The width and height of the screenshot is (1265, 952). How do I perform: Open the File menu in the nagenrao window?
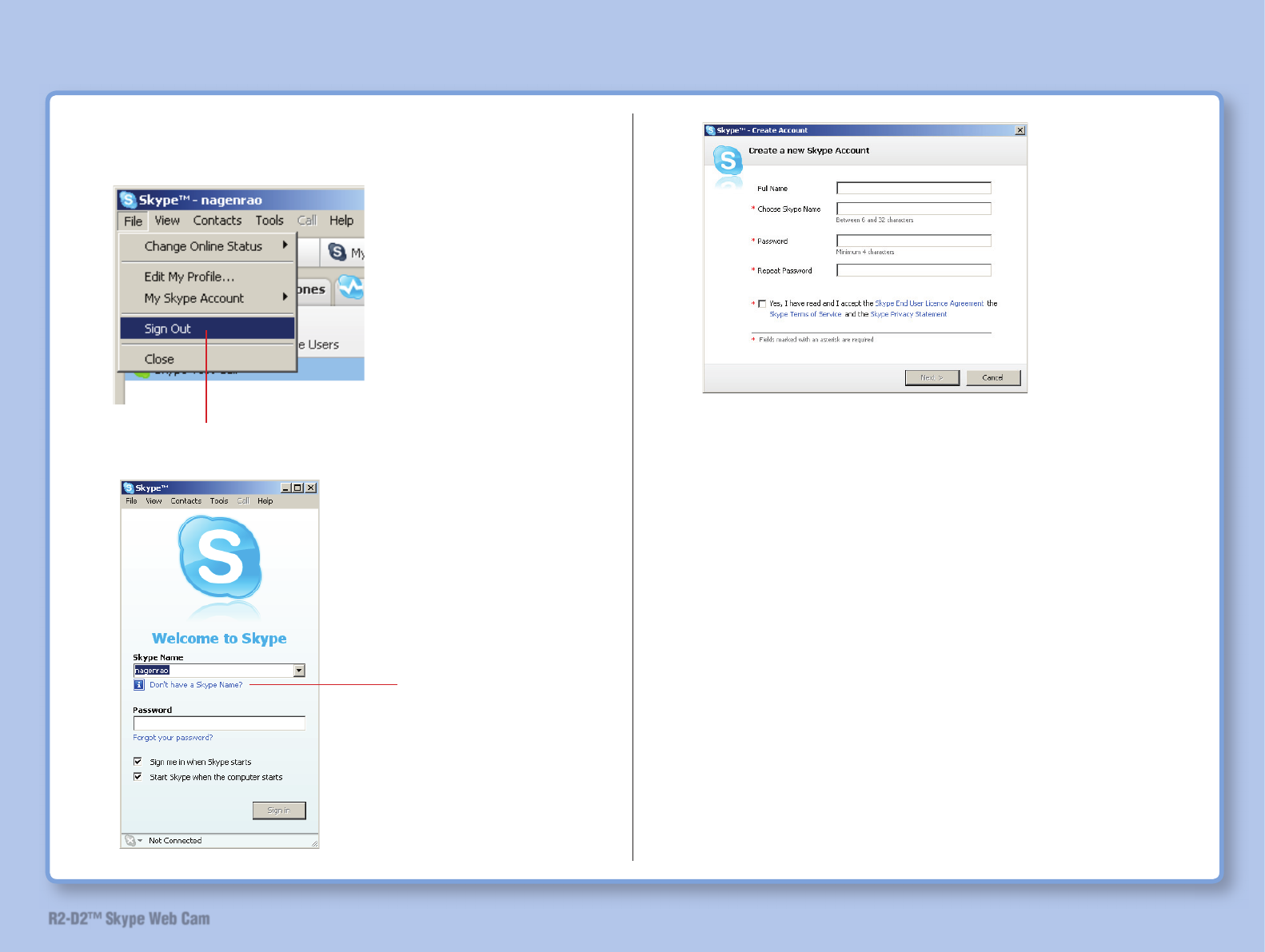[134, 221]
